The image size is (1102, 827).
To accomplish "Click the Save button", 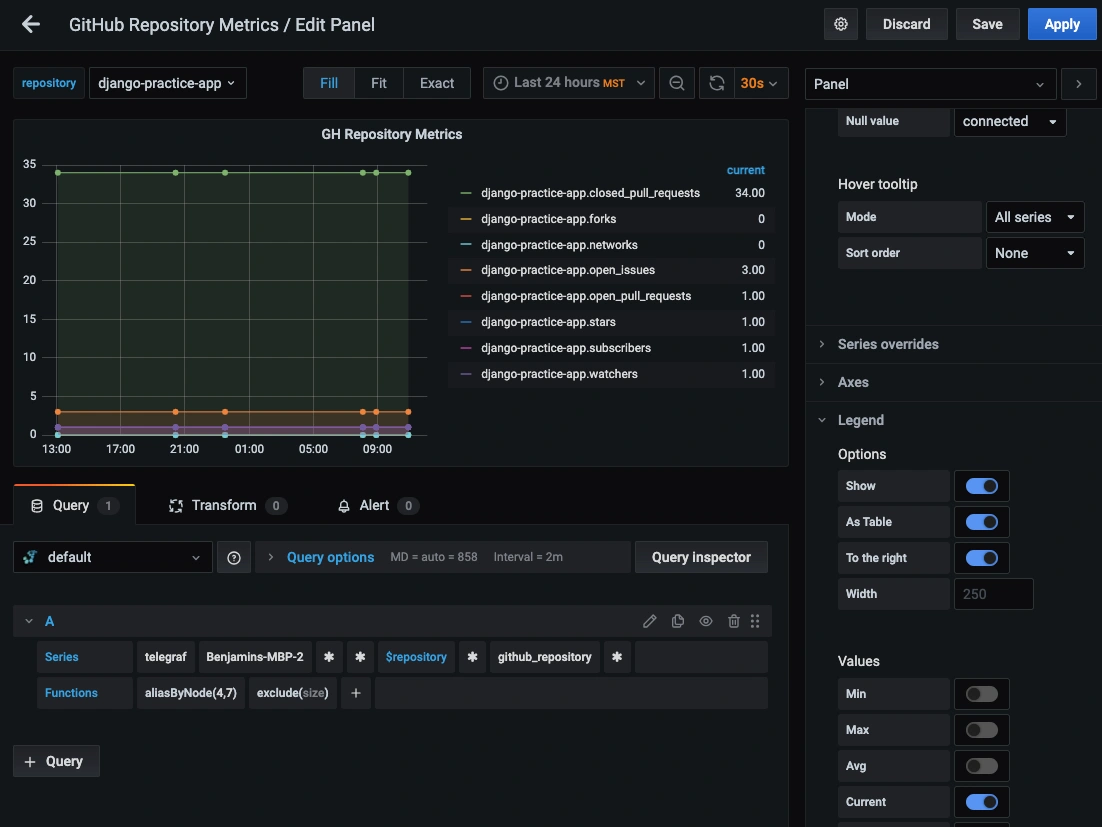I will pos(987,25).
